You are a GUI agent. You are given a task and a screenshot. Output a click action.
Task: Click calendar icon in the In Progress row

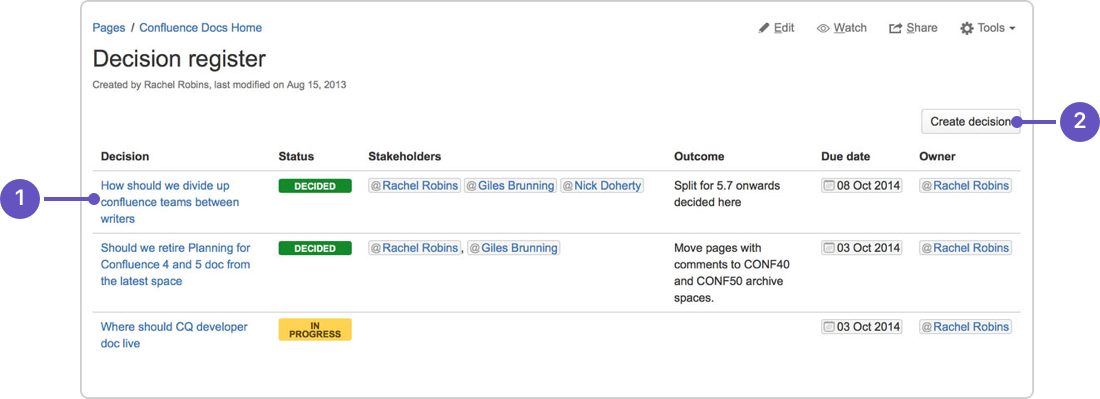pos(829,326)
